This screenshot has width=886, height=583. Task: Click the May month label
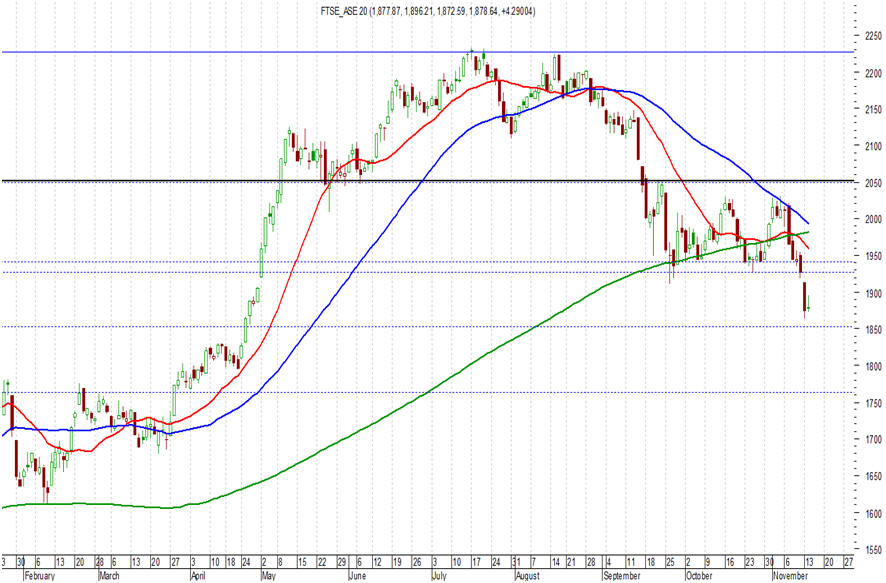269,576
